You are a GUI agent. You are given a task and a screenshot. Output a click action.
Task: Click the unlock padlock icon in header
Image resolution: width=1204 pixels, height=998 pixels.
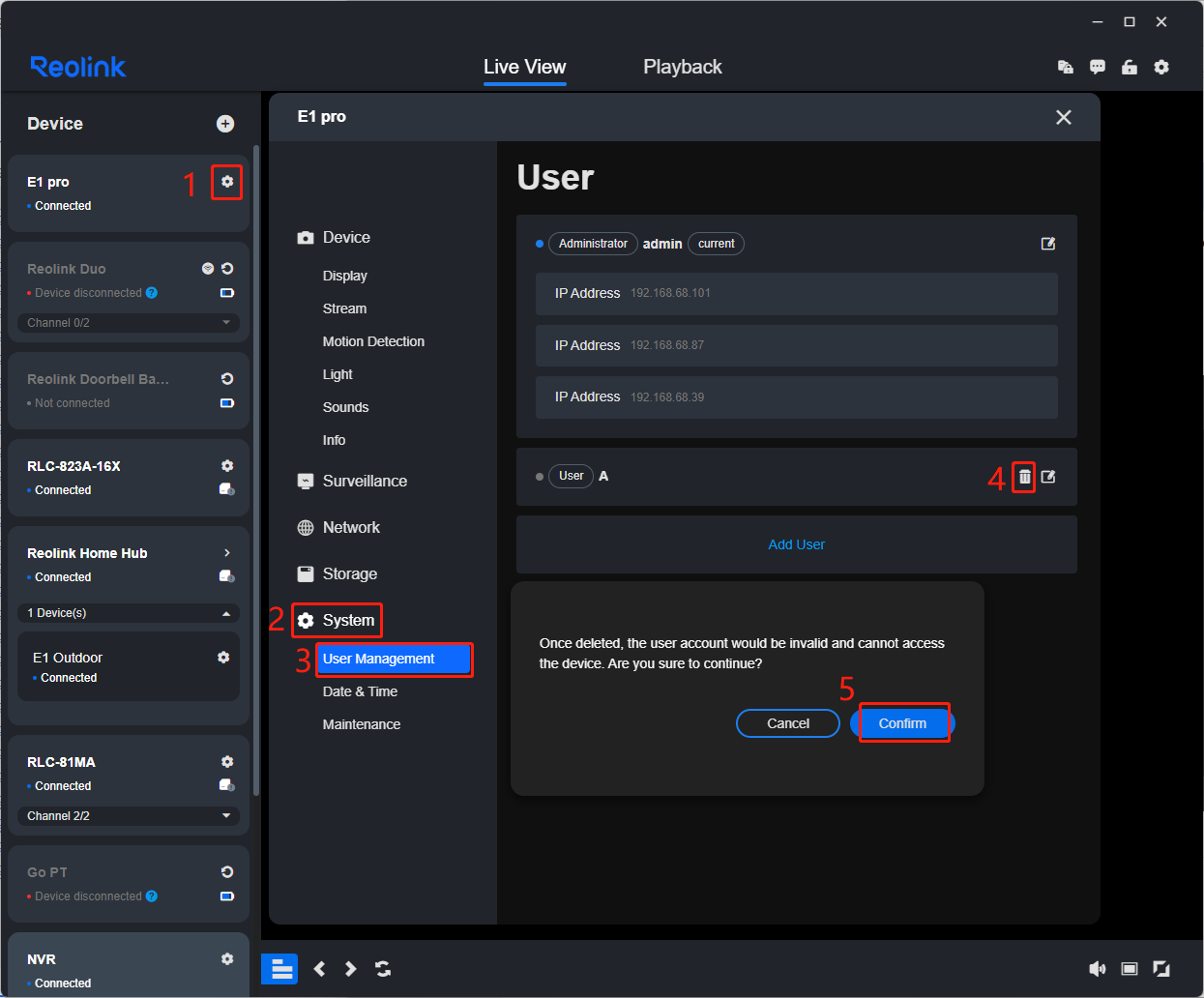pyautogui.click(x=1130, y=67)
